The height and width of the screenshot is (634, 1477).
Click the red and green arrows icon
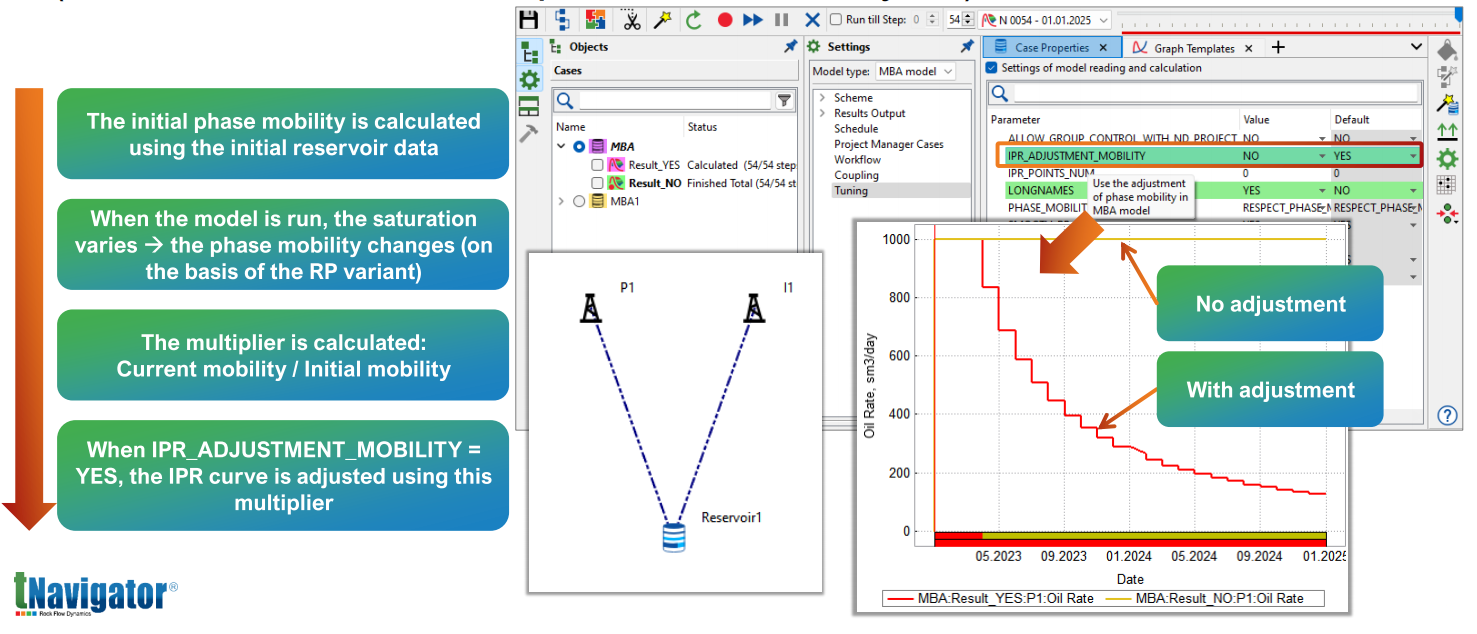(x=1446, y=212)
